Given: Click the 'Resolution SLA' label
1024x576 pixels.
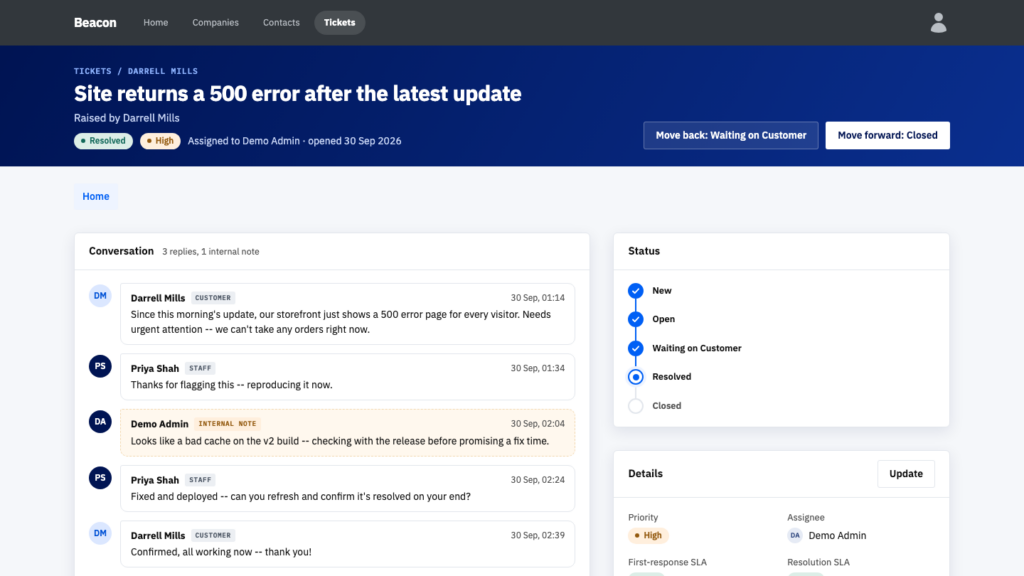Looking at the screenshot, I should coord(818,562).
